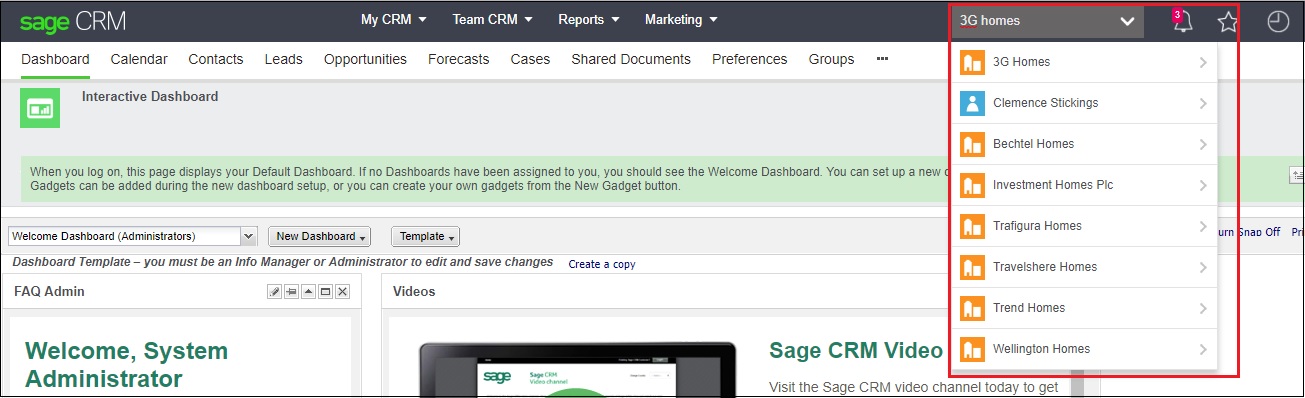Select the Travelshere Homes search result
1305x398 pixels.
click(1084, 267)
